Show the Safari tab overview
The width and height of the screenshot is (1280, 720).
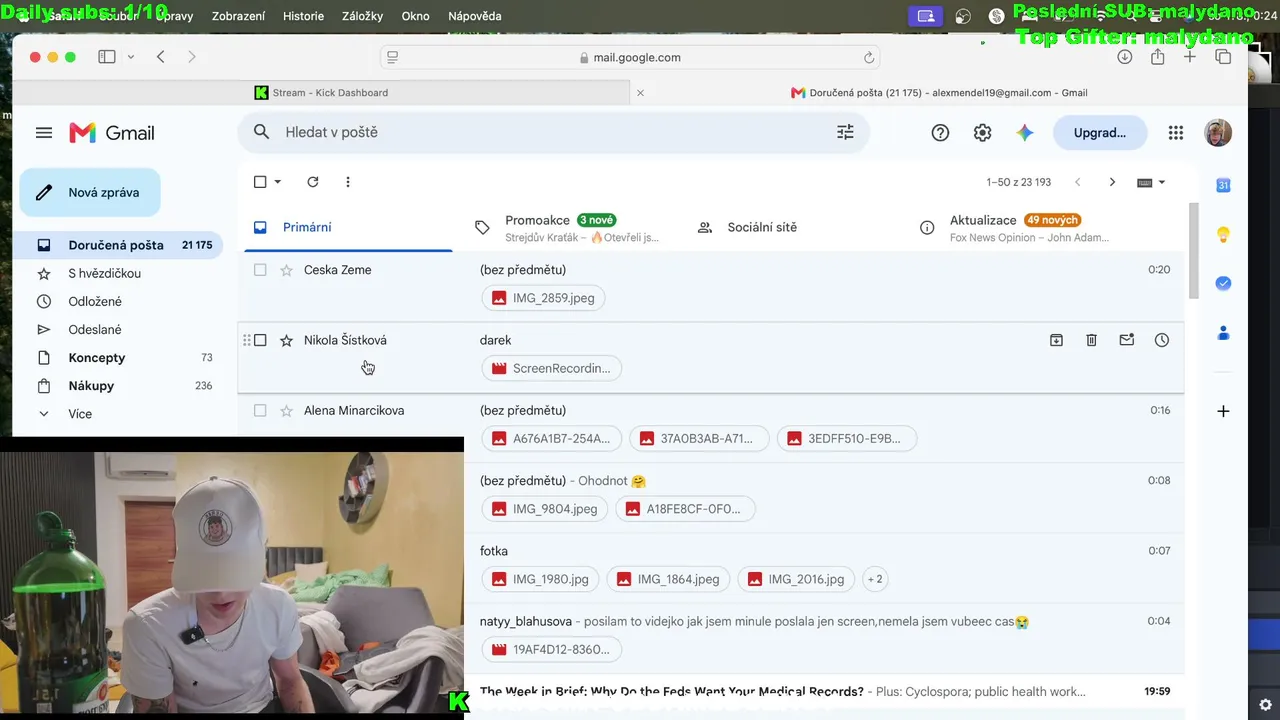pyautogui.click(x=1223, y=57)
